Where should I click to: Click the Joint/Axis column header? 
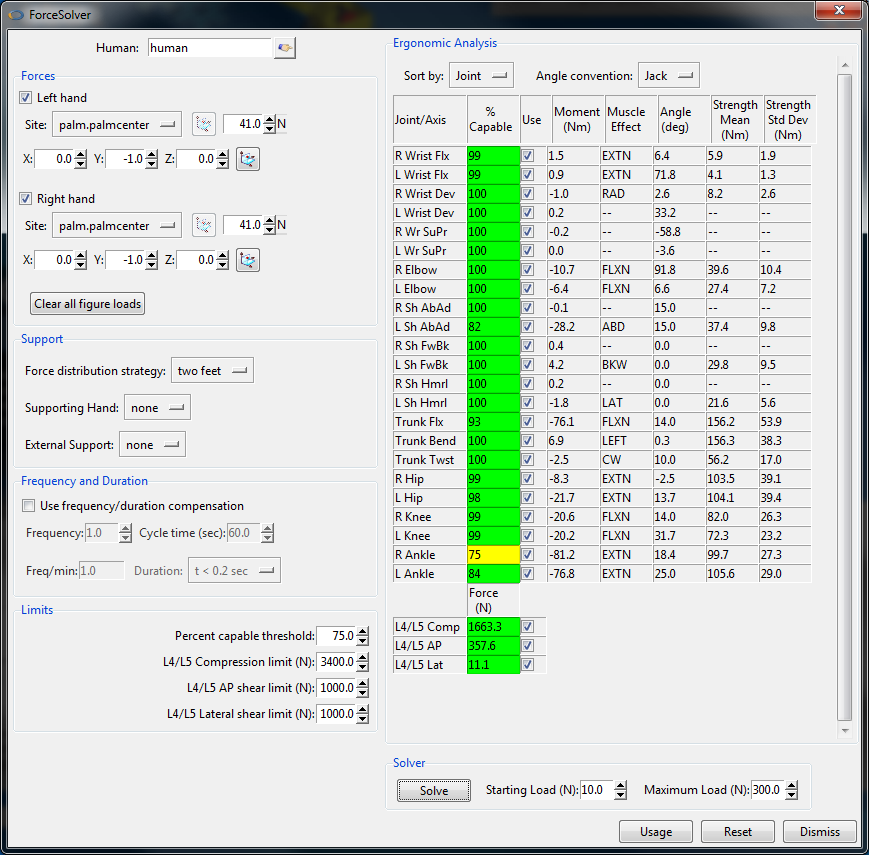(430, 120)
